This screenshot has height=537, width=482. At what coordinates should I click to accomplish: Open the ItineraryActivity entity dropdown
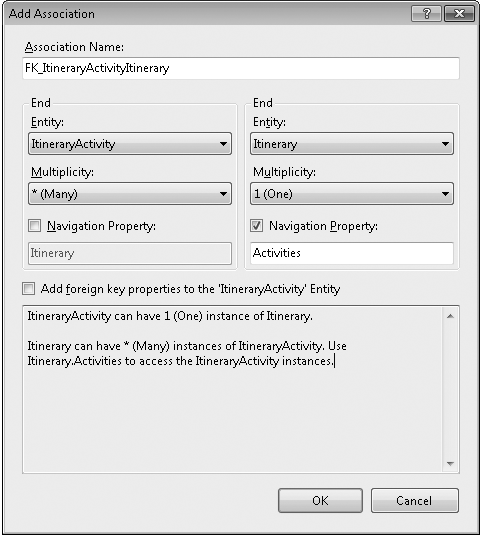(x=130, y=144)
